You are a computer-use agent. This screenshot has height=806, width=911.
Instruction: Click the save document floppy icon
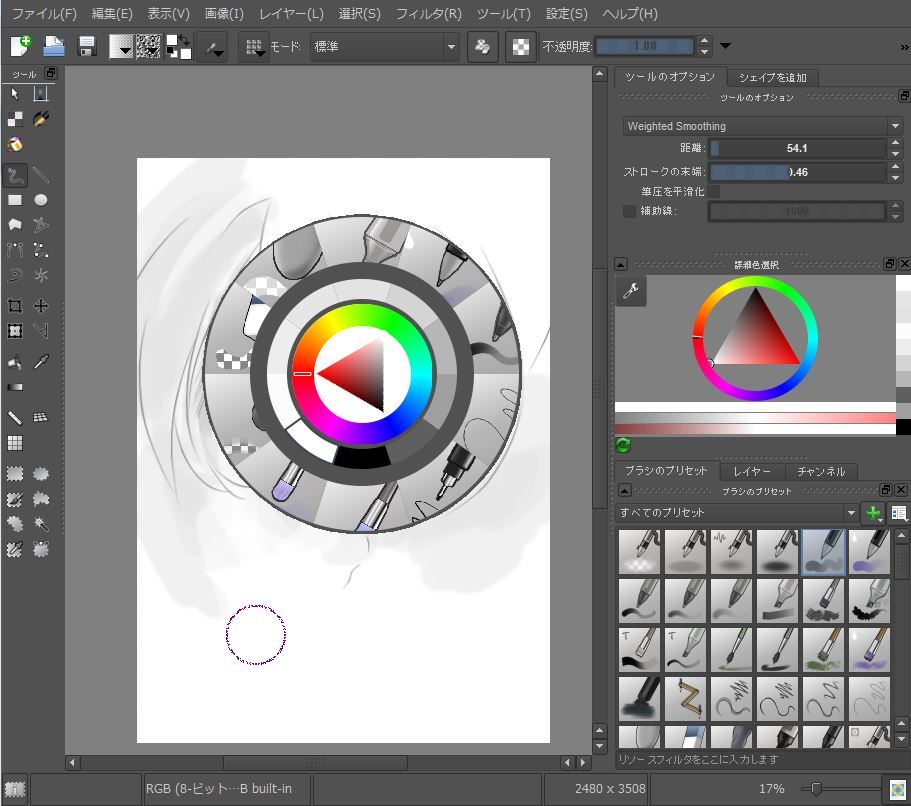coord(86,46)
